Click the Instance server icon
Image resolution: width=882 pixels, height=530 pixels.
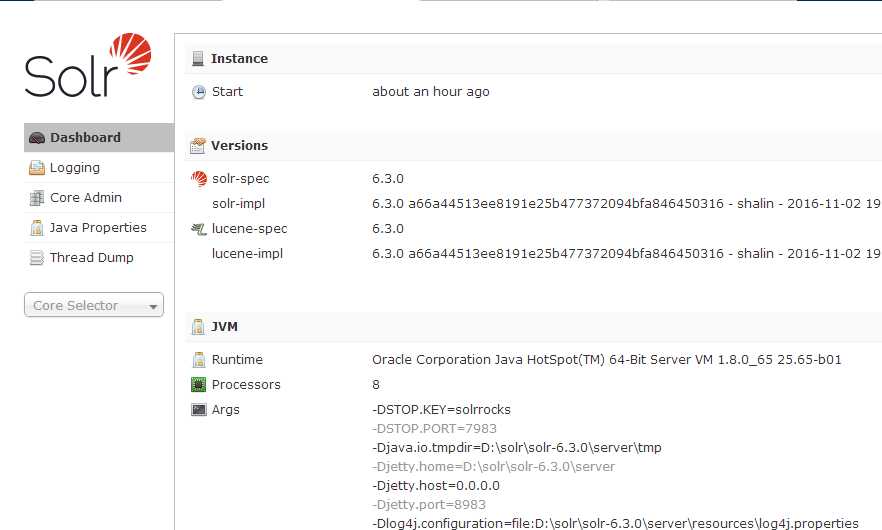click(x=197, y=59)
